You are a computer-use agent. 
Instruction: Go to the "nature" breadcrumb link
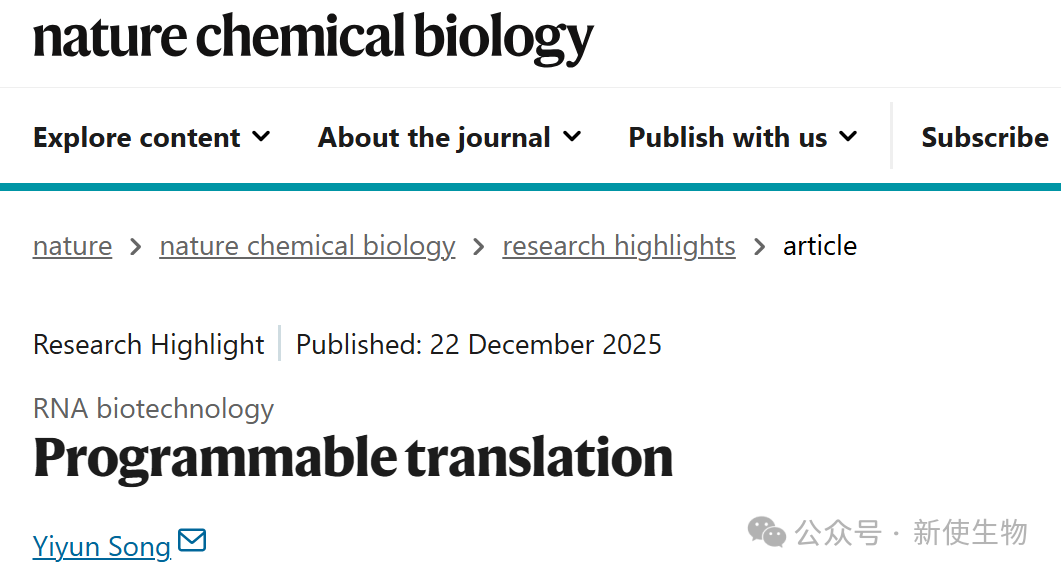pos(72,246)
